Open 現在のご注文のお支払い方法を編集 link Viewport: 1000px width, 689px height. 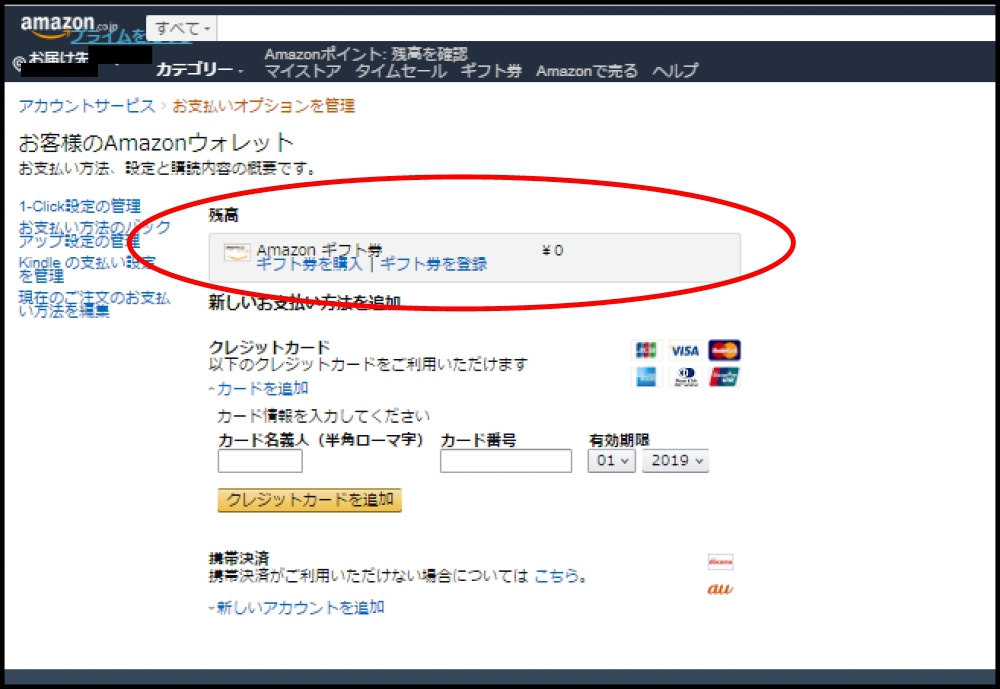94,304
